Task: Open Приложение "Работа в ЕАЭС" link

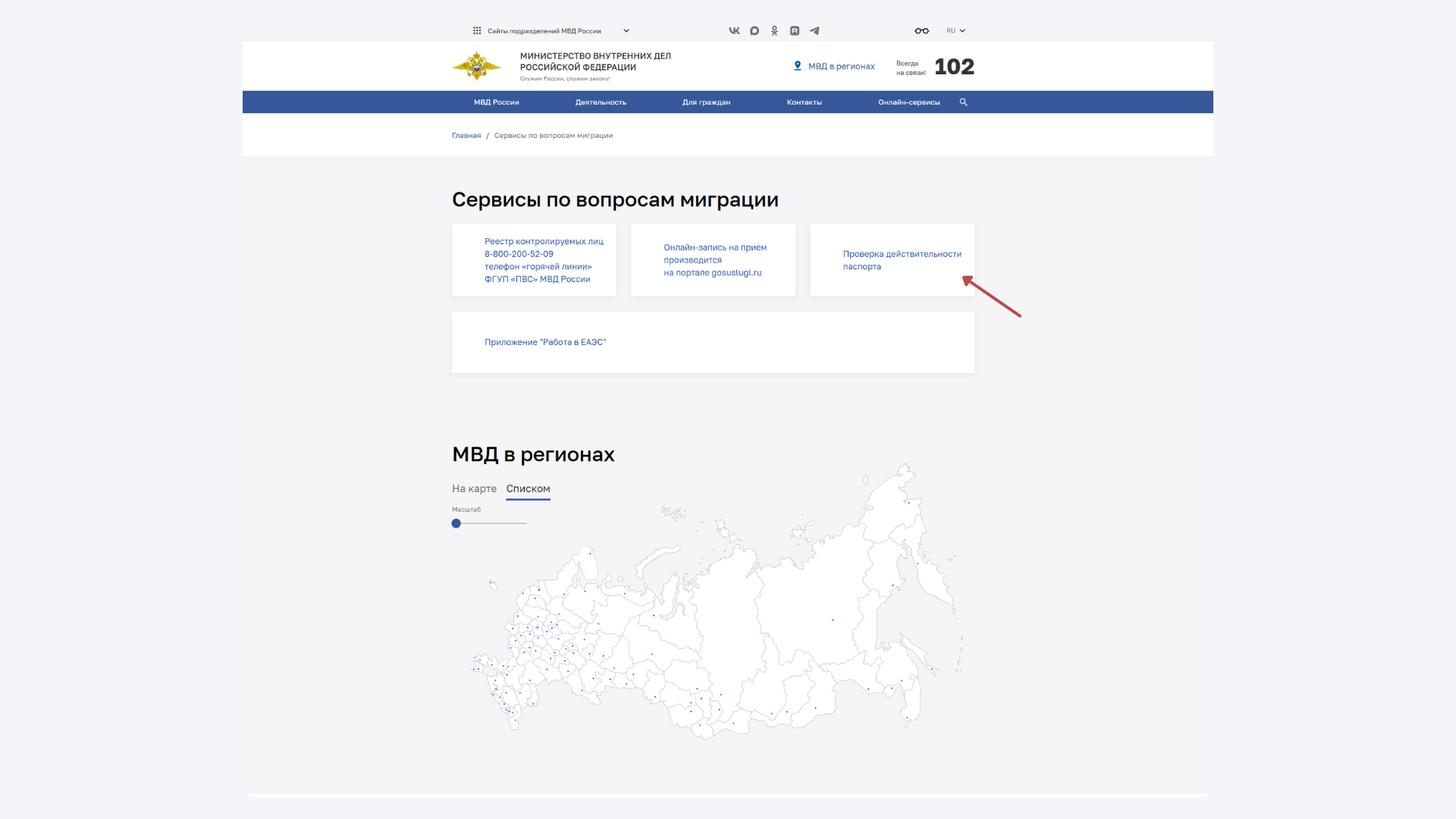Action: click(x=545, y=342)
